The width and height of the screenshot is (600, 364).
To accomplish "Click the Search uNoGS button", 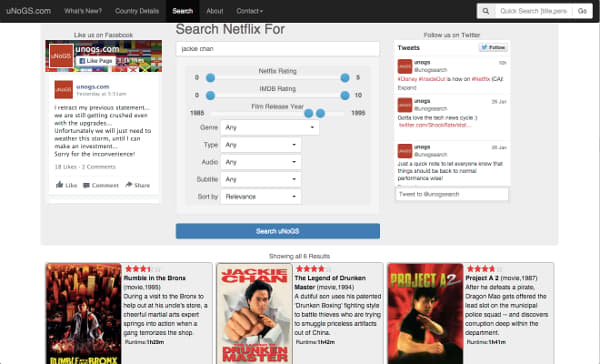I will coord(278,231).
